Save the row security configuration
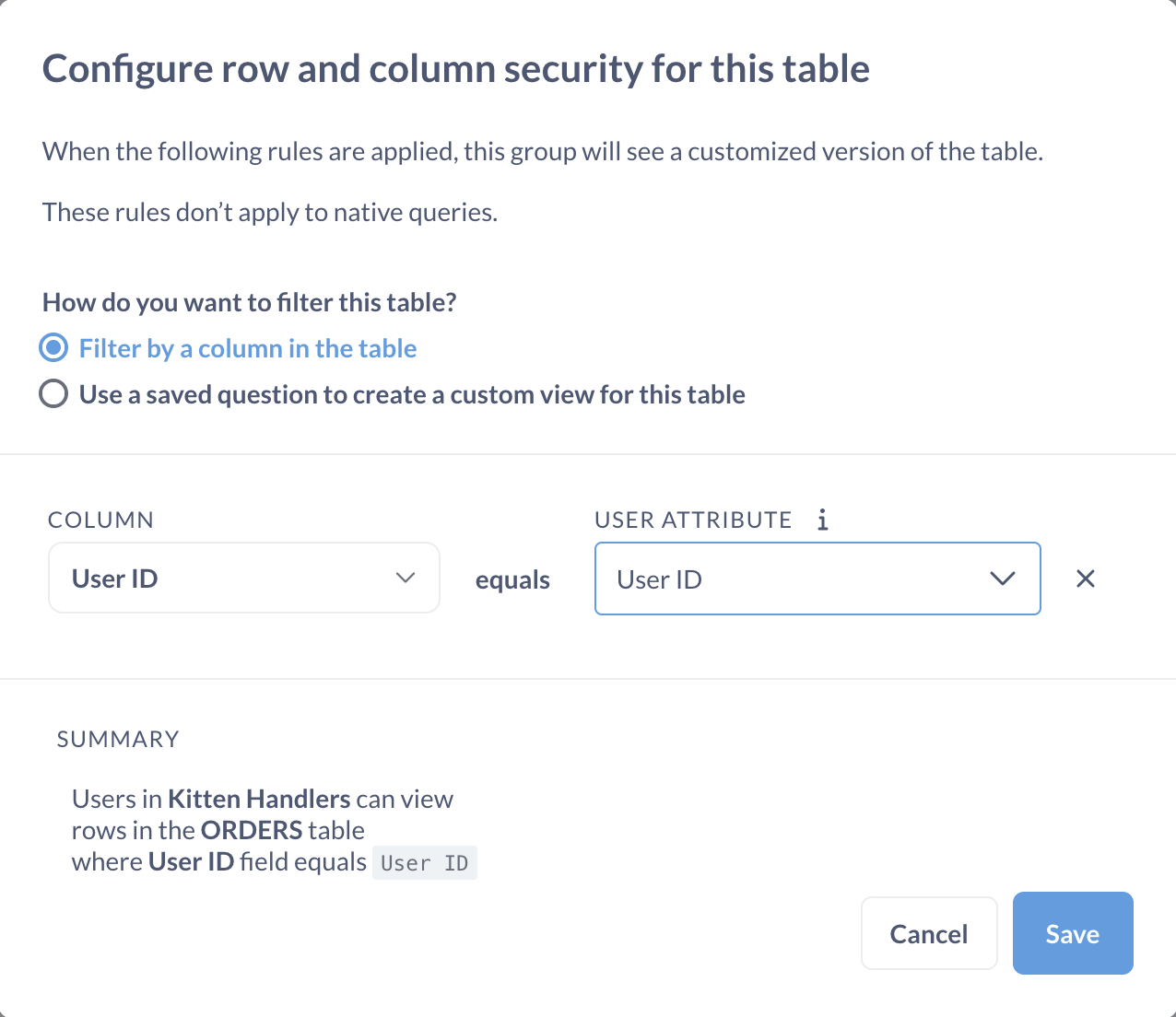This screenshot has width=1176, height=1017. (x=1072, y=933)
